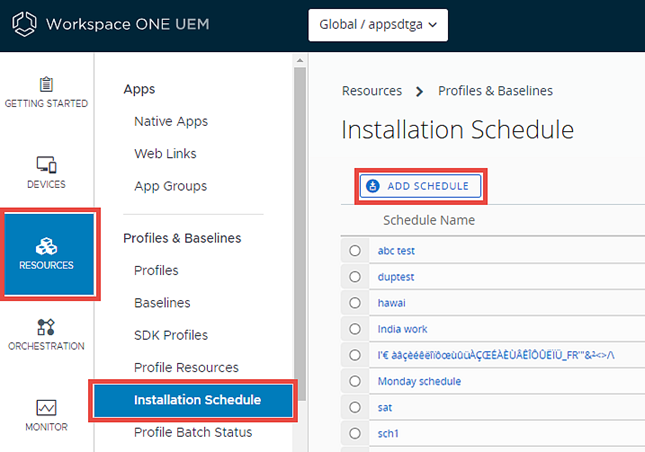This screenshot has height=452, width=645.
Task: Click the Apps section heading
Action: click(x=139, y=89)
